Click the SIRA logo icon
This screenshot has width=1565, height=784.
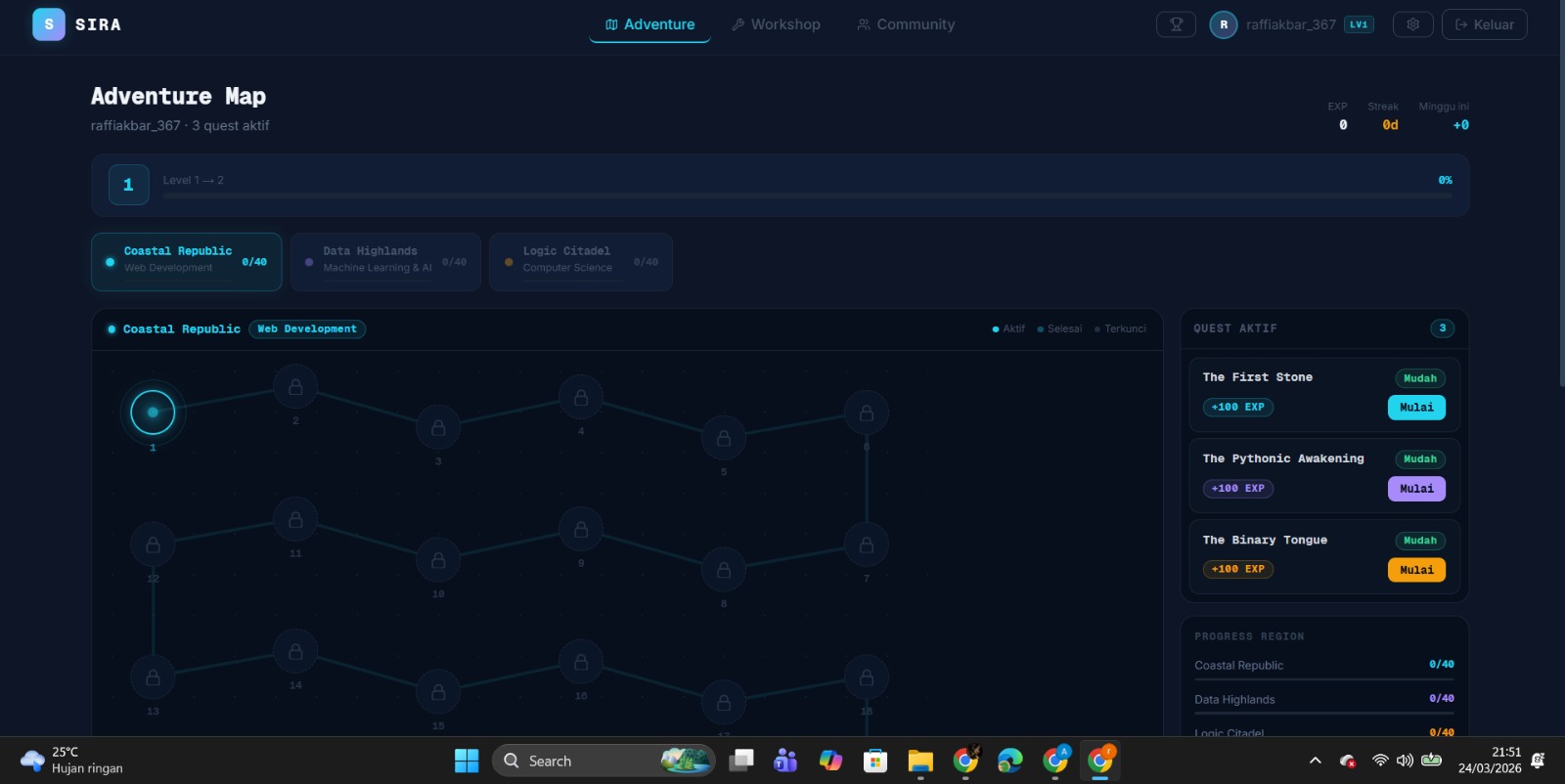click(49, 24)
